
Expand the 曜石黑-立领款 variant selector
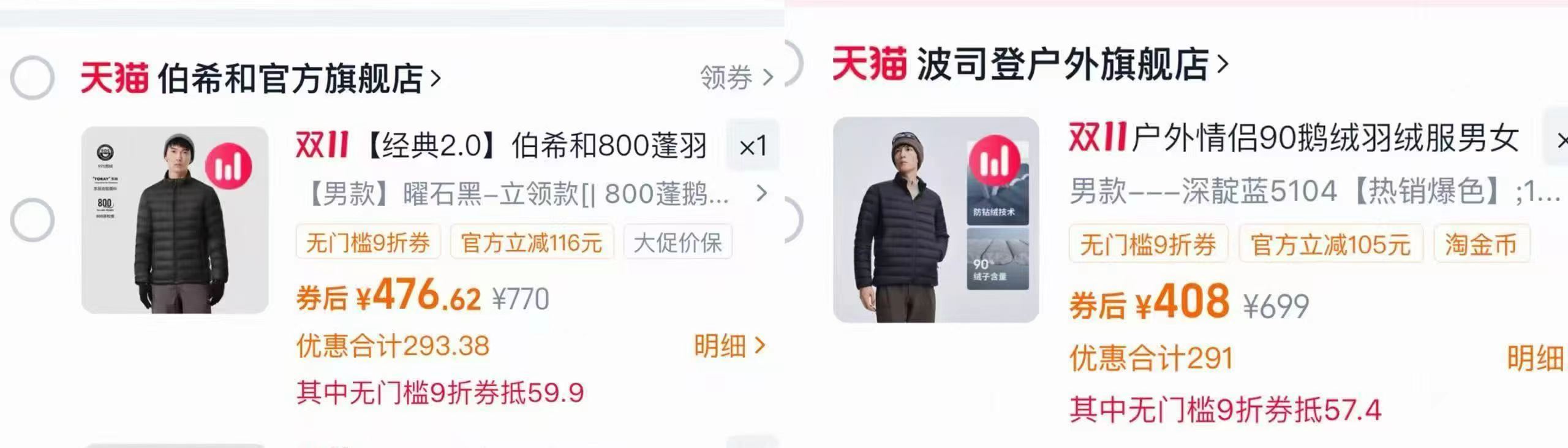pyautogui.click(x=536, y=194)
